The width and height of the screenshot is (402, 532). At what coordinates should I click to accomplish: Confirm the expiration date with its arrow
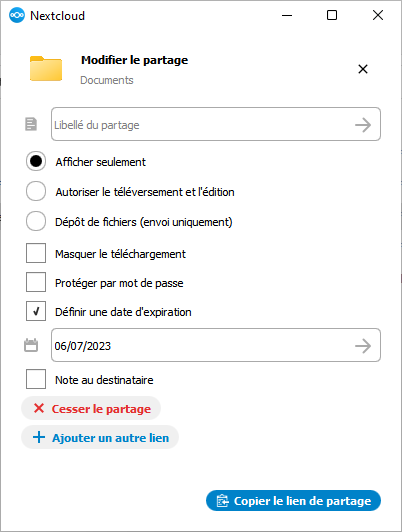(x=363, y=346)
